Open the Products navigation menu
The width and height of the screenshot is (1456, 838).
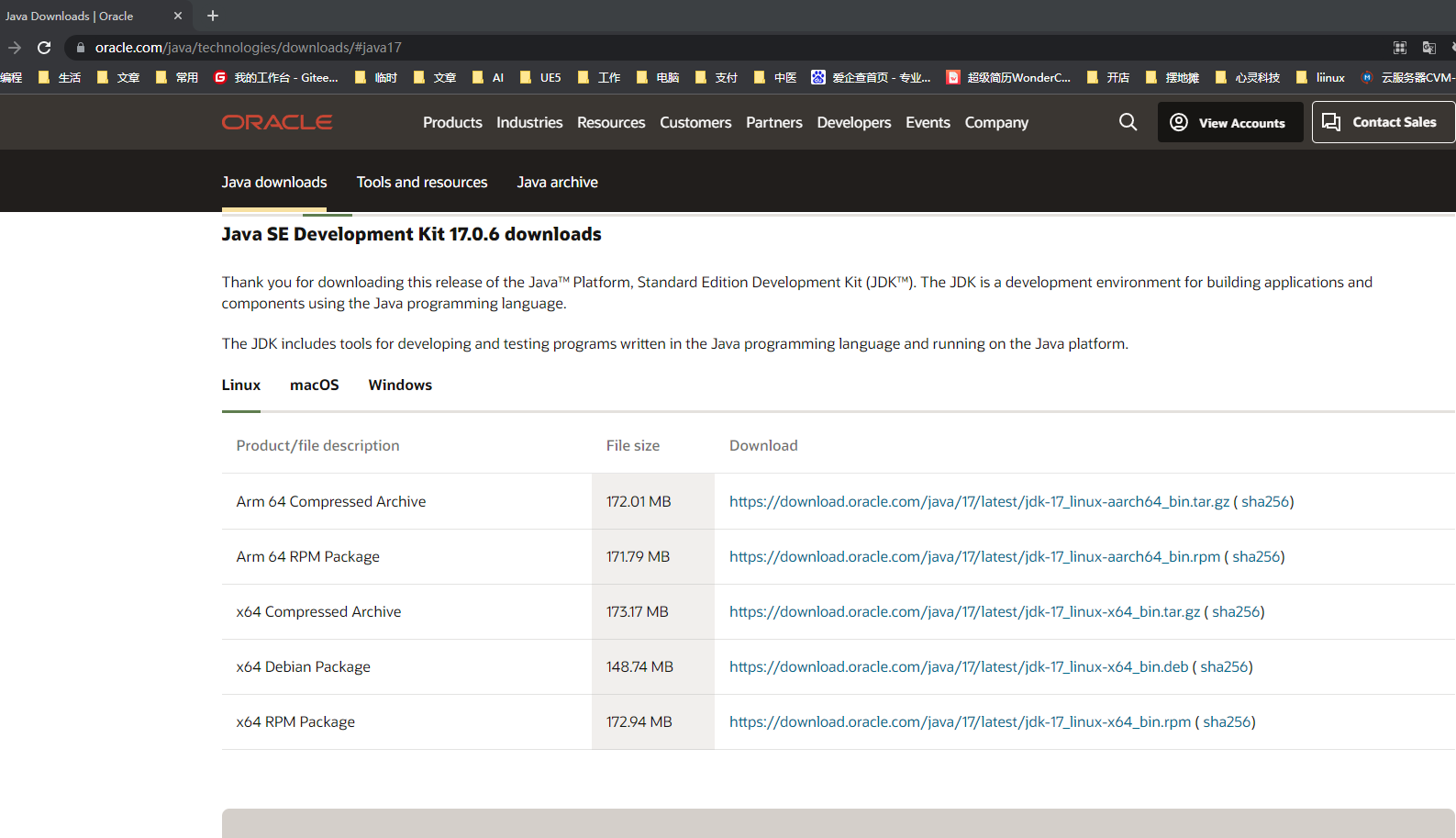pos(452,122)
